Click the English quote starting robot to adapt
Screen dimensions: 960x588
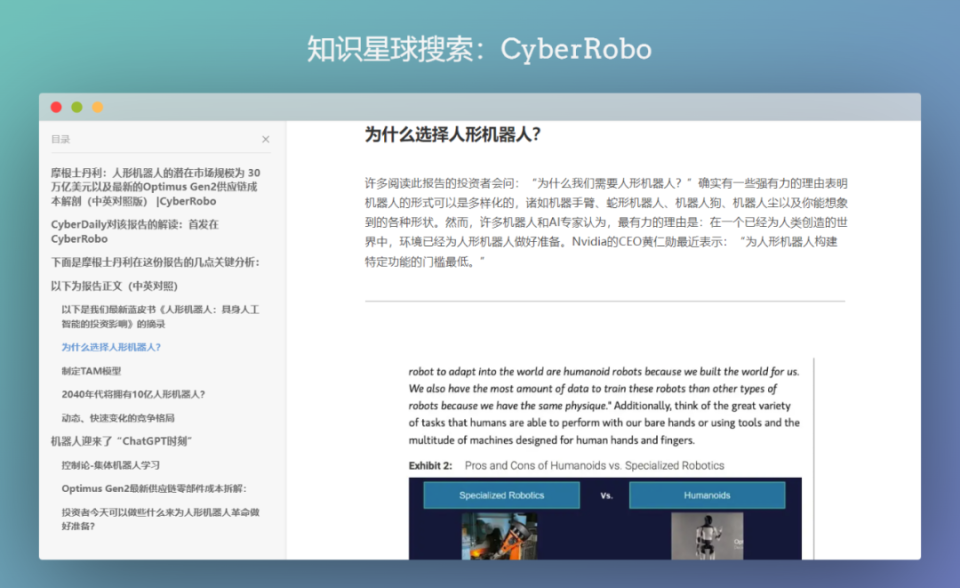tap(604, 405)
